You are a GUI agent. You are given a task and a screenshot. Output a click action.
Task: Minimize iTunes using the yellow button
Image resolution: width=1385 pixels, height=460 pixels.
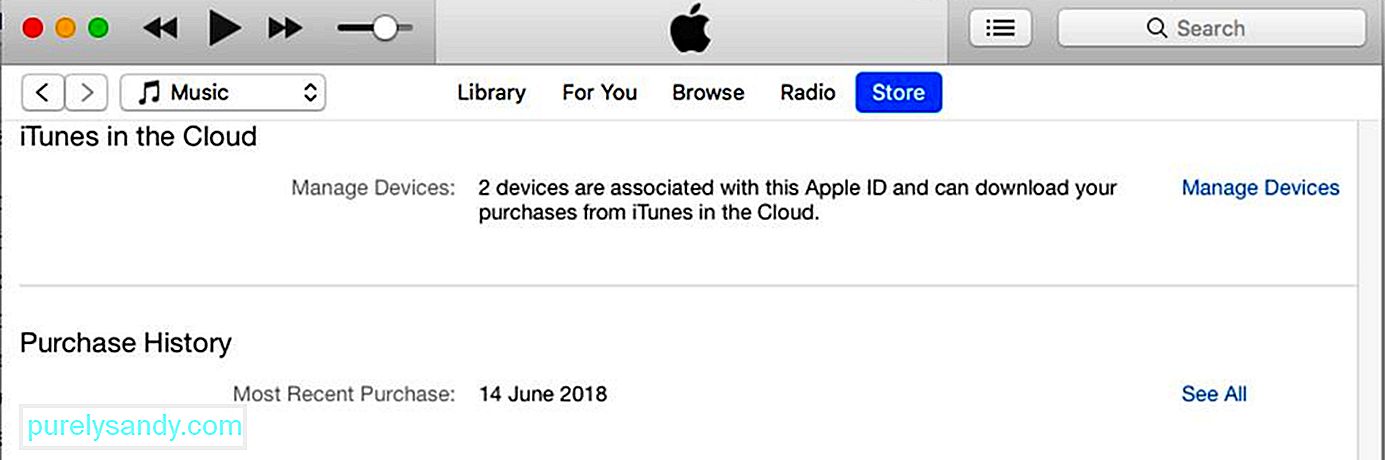click(x=65, y=28)
